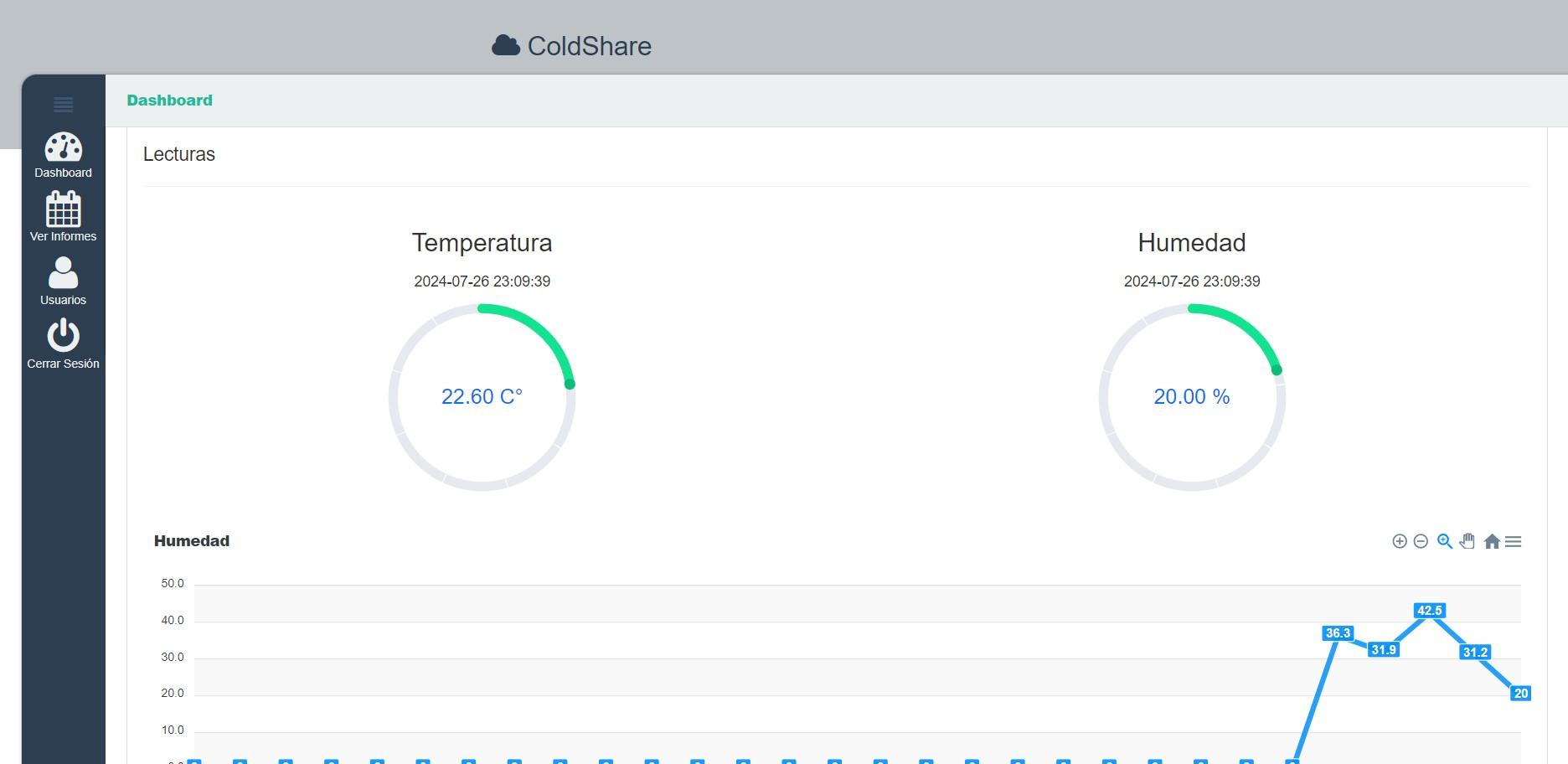
Task: Click the Temperatura radial gauge
Action: pos(482,397)
